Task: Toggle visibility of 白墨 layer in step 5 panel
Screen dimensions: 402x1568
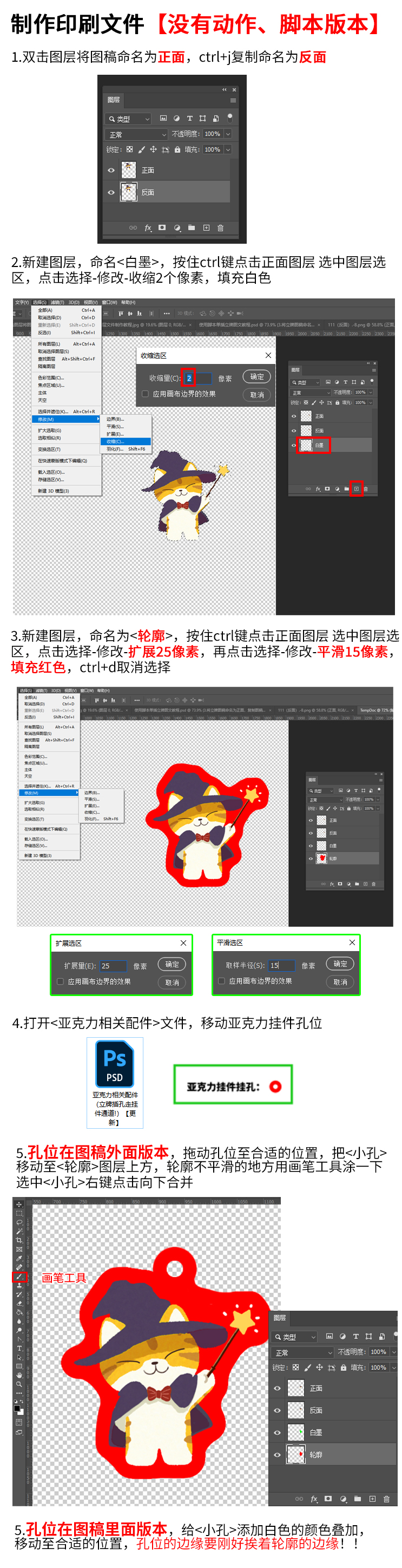Action: tap(278, 1433)
